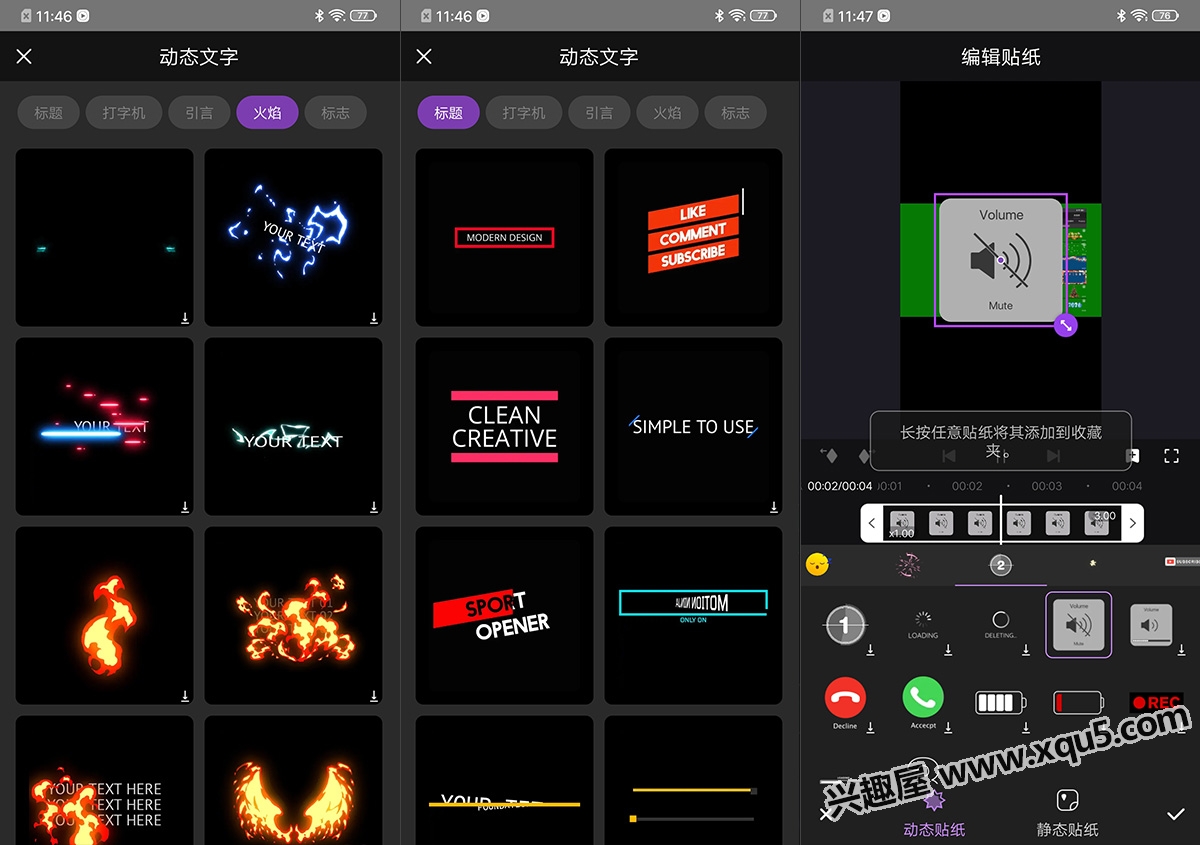Jump to previous keyframe with skip-back icon
Screen dimensions: 1200x845
(949, 456)
